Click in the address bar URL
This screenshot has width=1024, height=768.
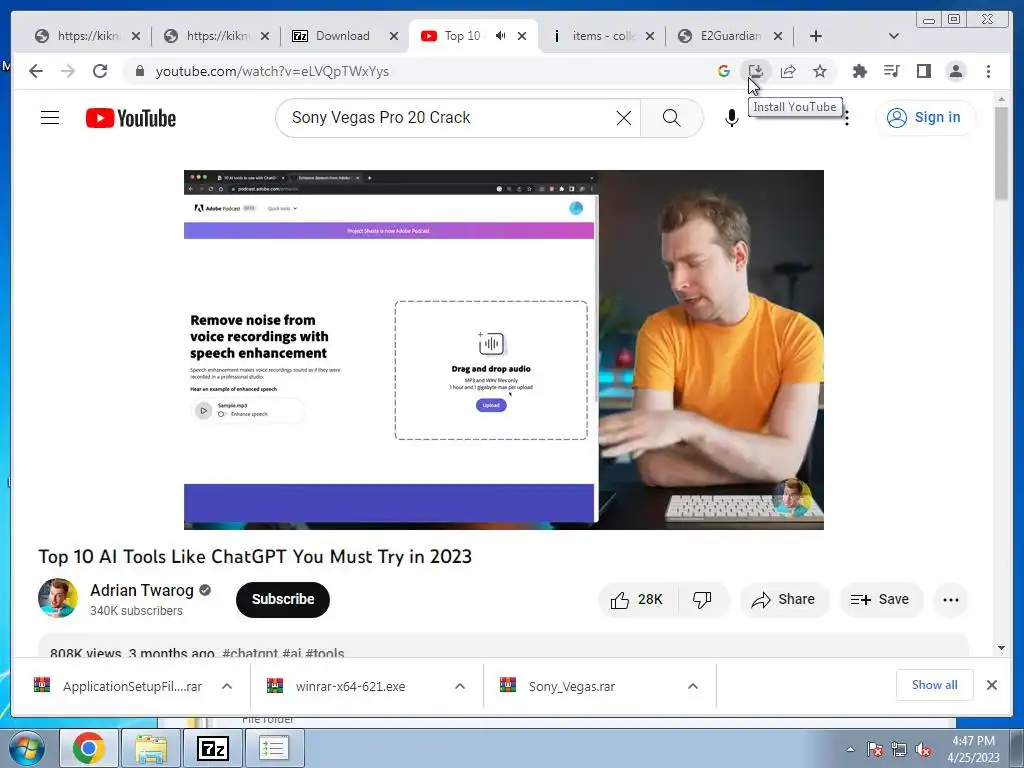[x=272, y=71]
